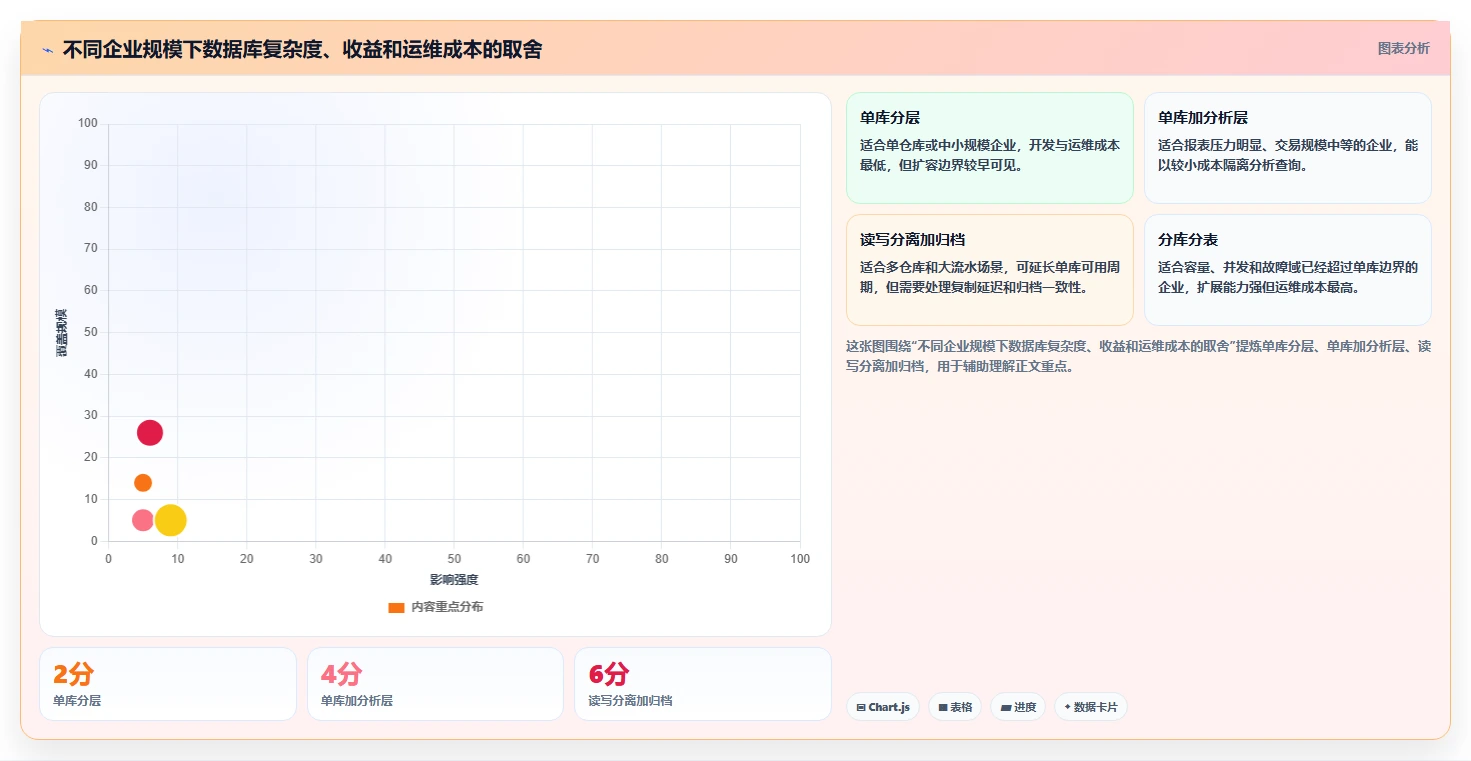Click the 图表分析 label in header
Viewport: 1471px width, 761px height.
click(x=1403, y=48)
